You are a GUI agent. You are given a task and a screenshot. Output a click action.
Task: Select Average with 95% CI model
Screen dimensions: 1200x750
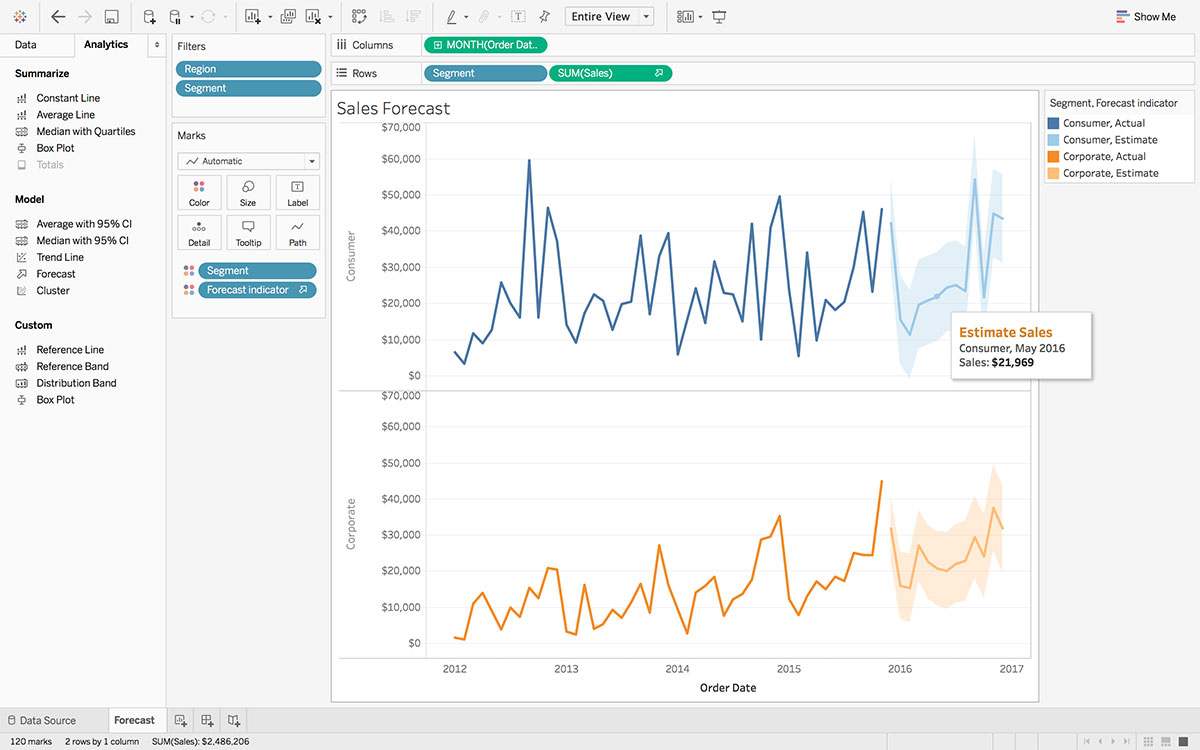pyautogui.click(x=84, y=224)
